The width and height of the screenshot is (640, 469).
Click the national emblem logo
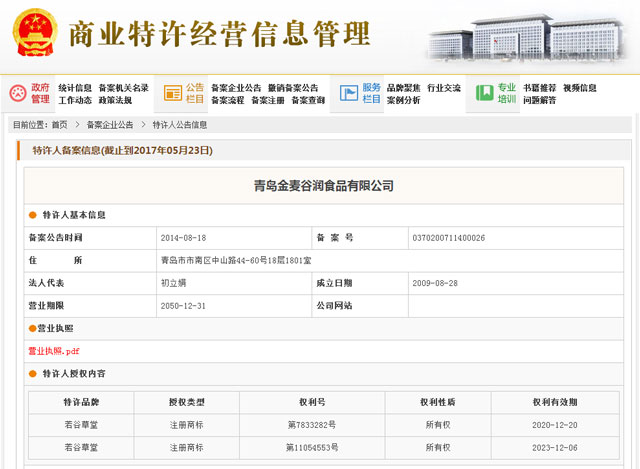click(35, 33)
